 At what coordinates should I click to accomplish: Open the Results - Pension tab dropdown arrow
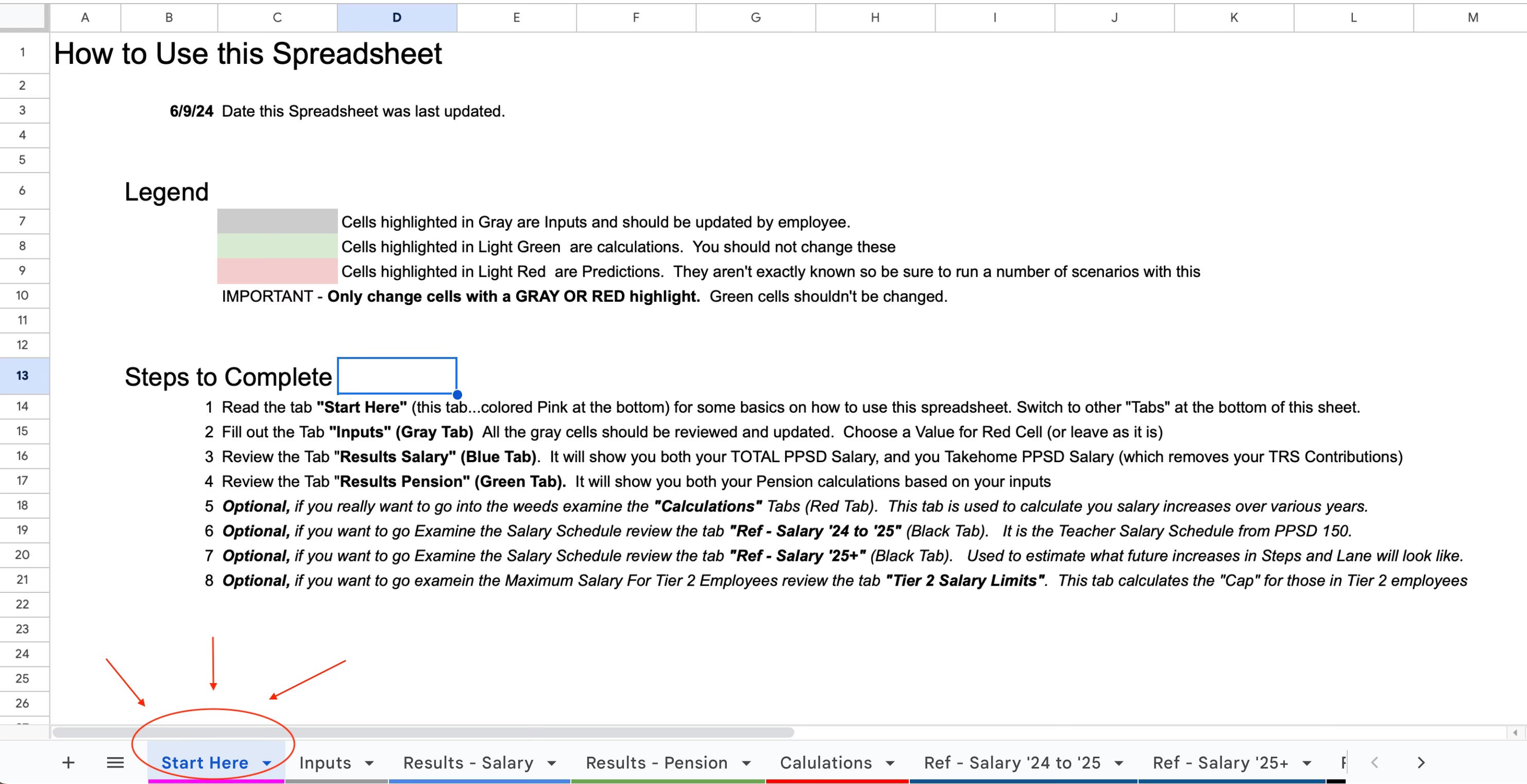[x=745, y=763]
